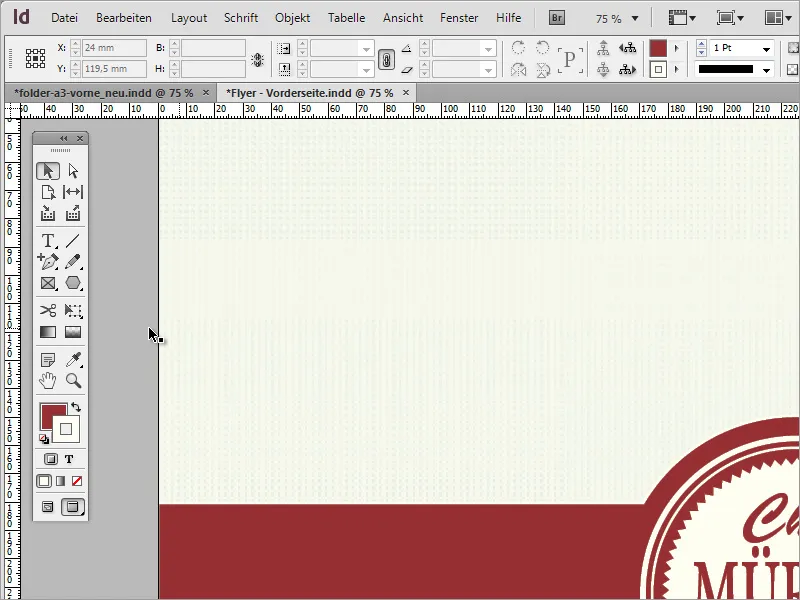Screen dimensions: 800x600
Task: Open Adobe Bridge via Br icon
Action: (x=557, y=18)
